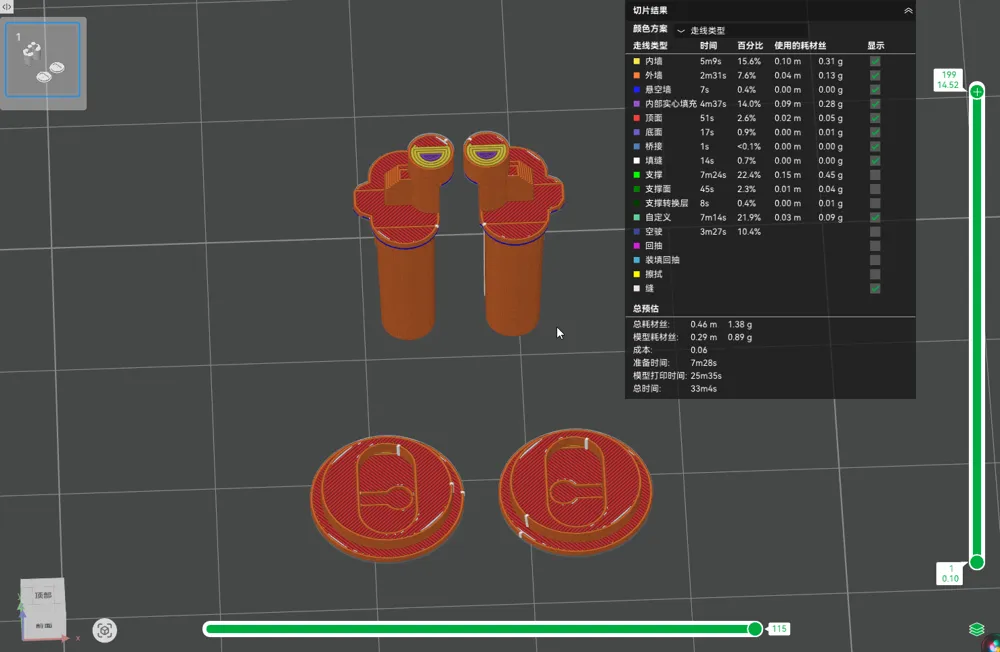The image size is (1000, 652).
Task: Click the 走线类型 column header
Action: click(650, 45)
